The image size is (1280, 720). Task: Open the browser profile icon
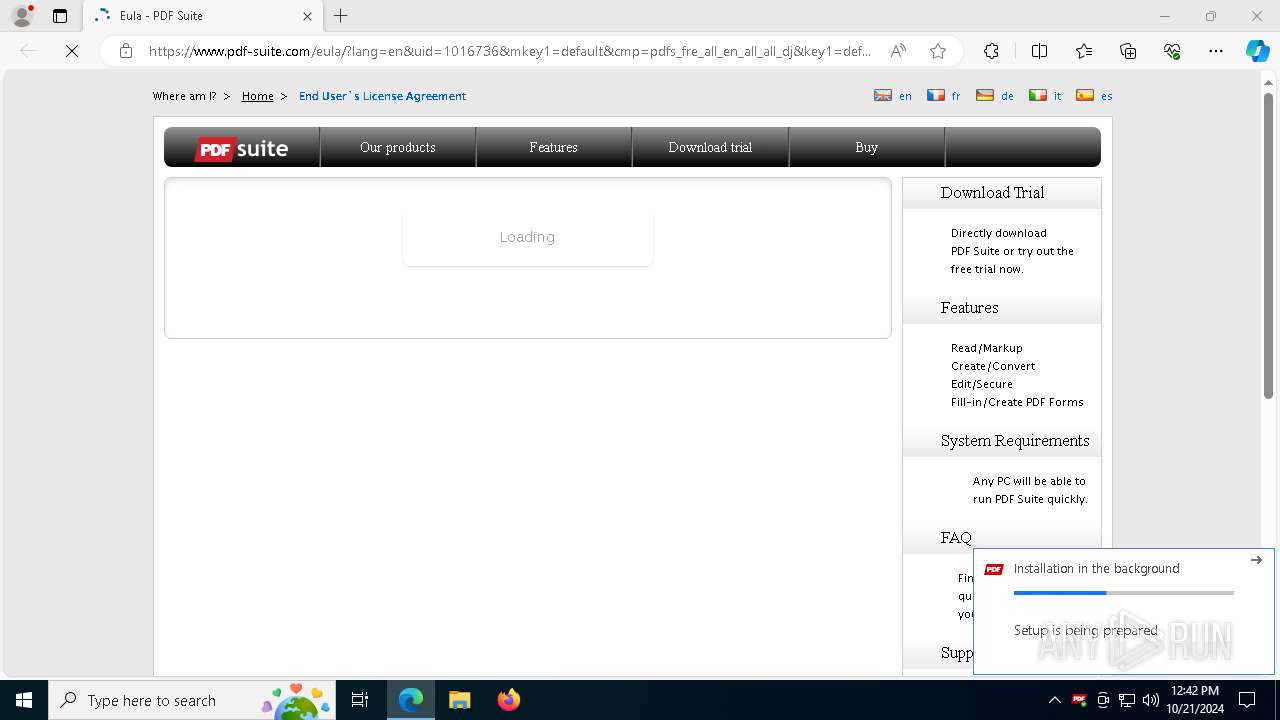coord(22,16)
